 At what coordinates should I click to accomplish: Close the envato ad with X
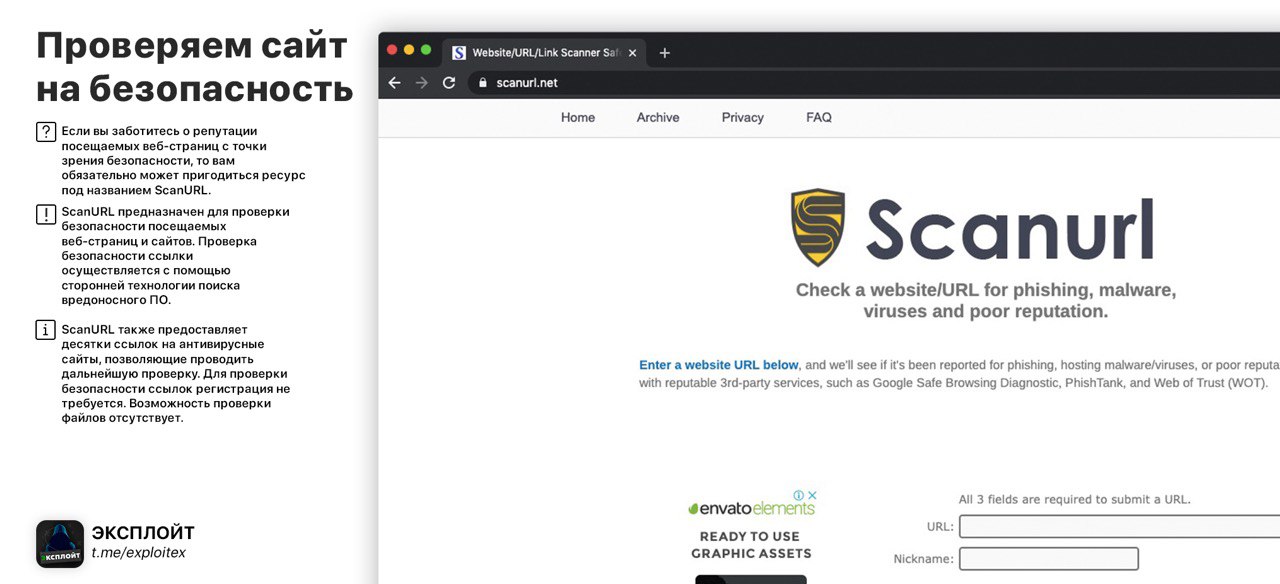pos(813,495)
